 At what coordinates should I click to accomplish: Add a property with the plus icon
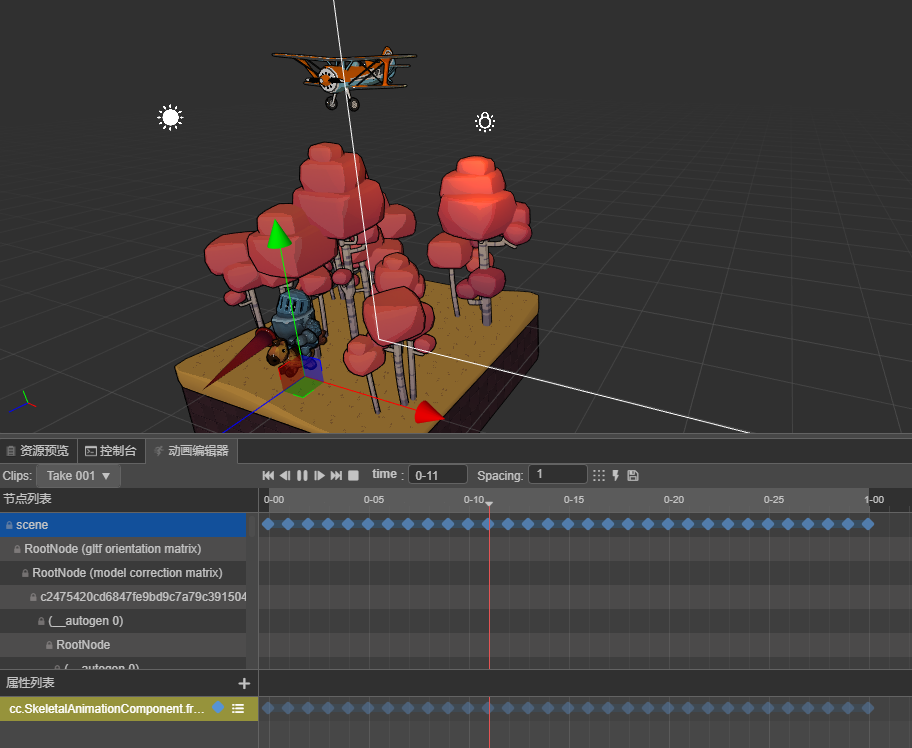pyautogui.click(x=243, y=683)
